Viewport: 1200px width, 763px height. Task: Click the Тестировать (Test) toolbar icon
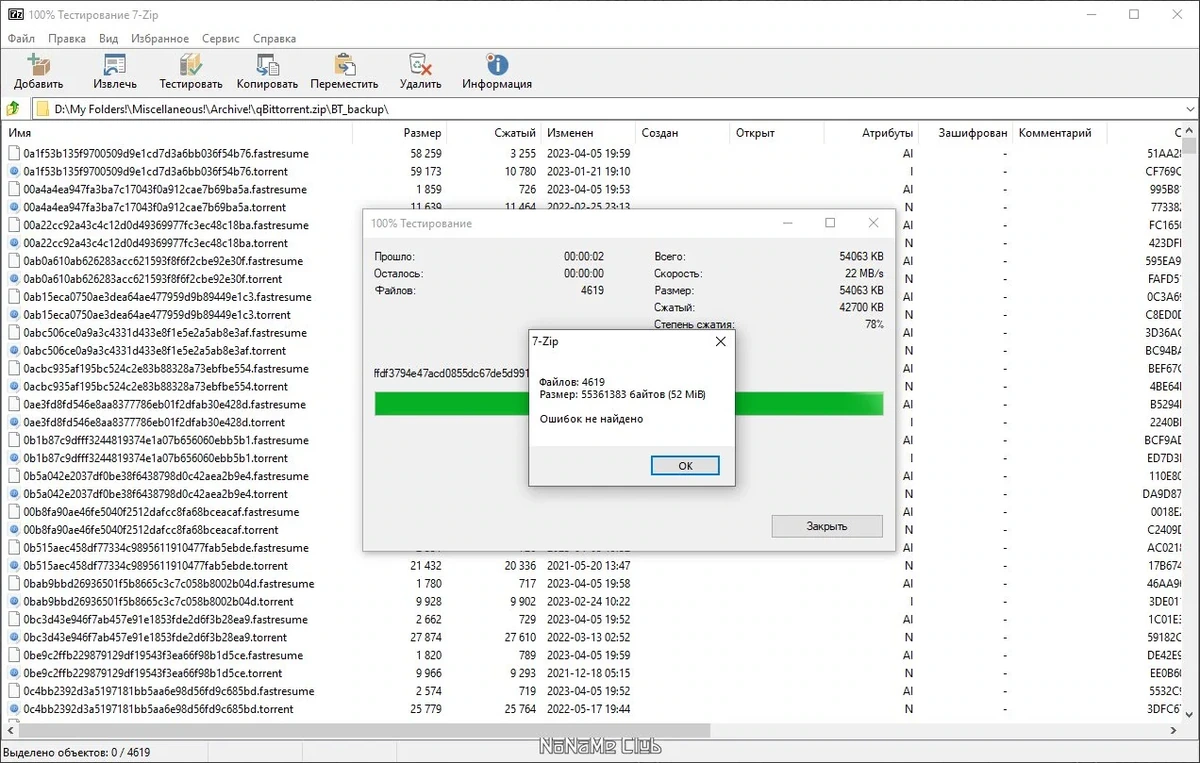(x=191, y=65)
